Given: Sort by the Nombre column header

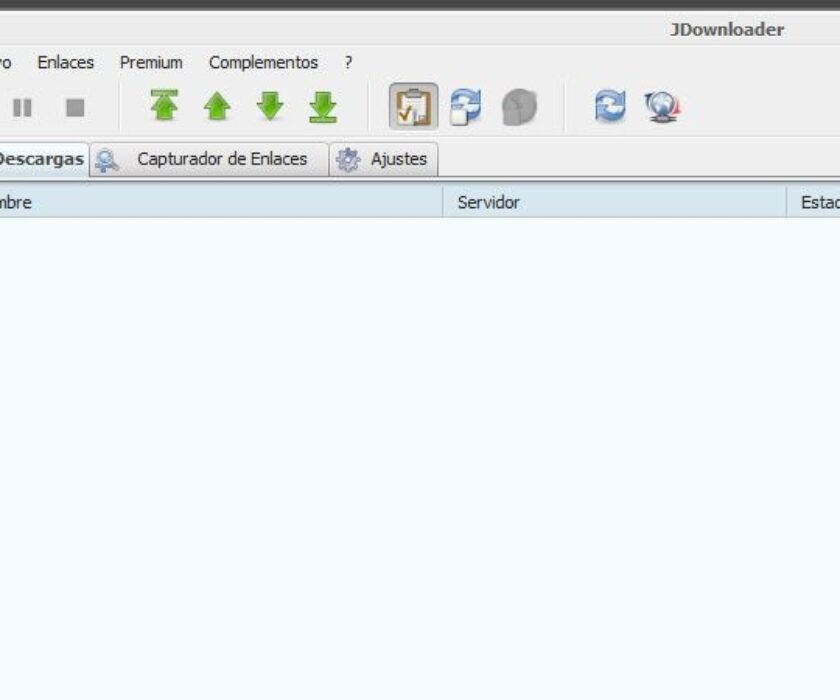Looking at the screenshot, I should (x=221, y=202).
